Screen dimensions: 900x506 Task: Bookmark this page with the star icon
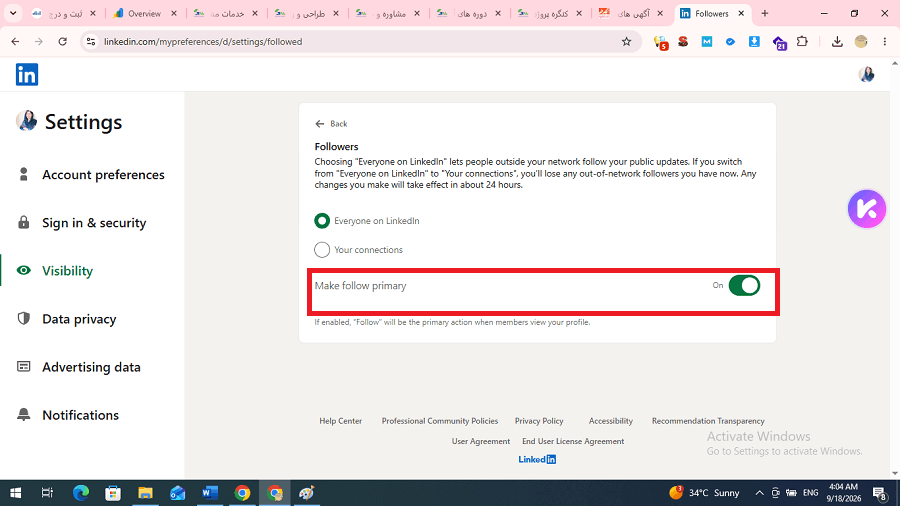point(626,41)
